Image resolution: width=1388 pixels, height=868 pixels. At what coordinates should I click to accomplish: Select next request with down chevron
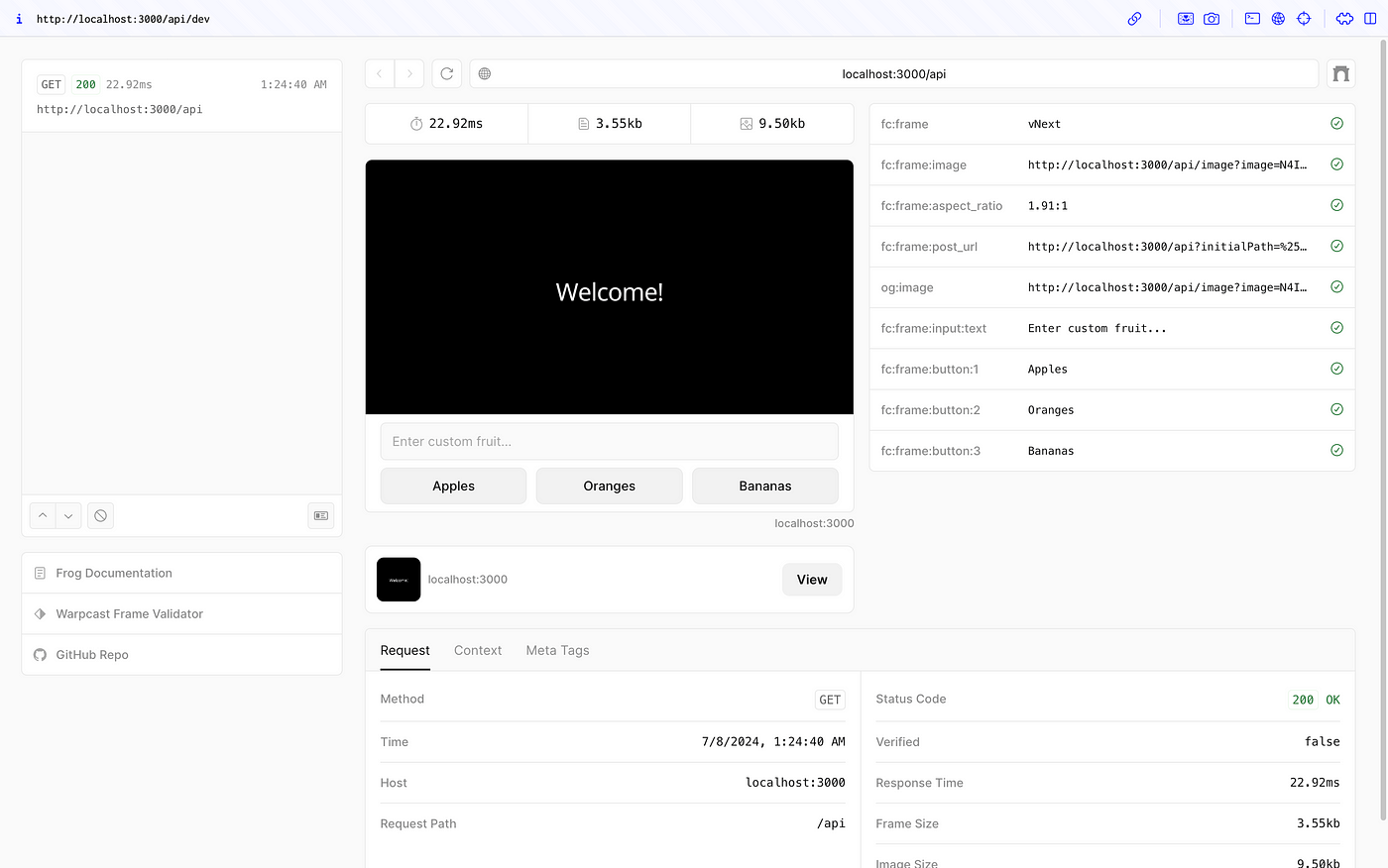pos(68,515)
